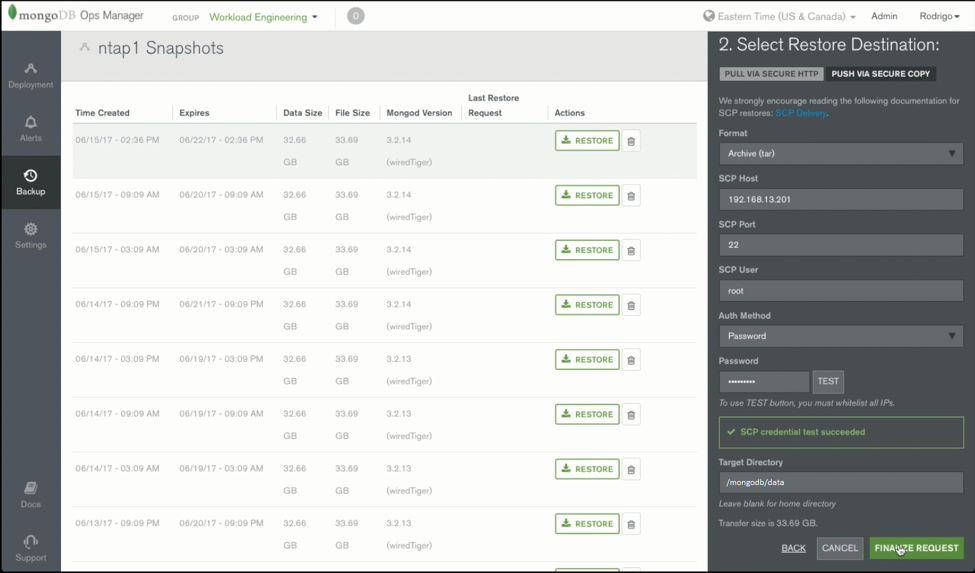Click the Target Directory input field
This screenshot has height=573, width=975.
point(840,482)
